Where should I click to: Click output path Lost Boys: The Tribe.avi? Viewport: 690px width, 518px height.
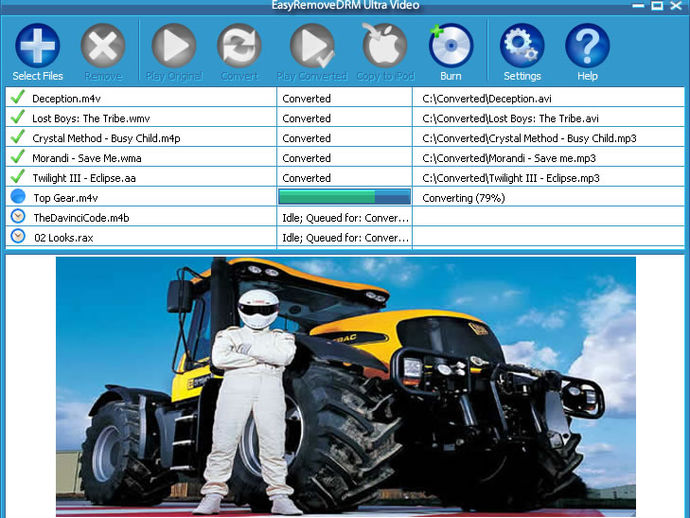click(510, 118)
